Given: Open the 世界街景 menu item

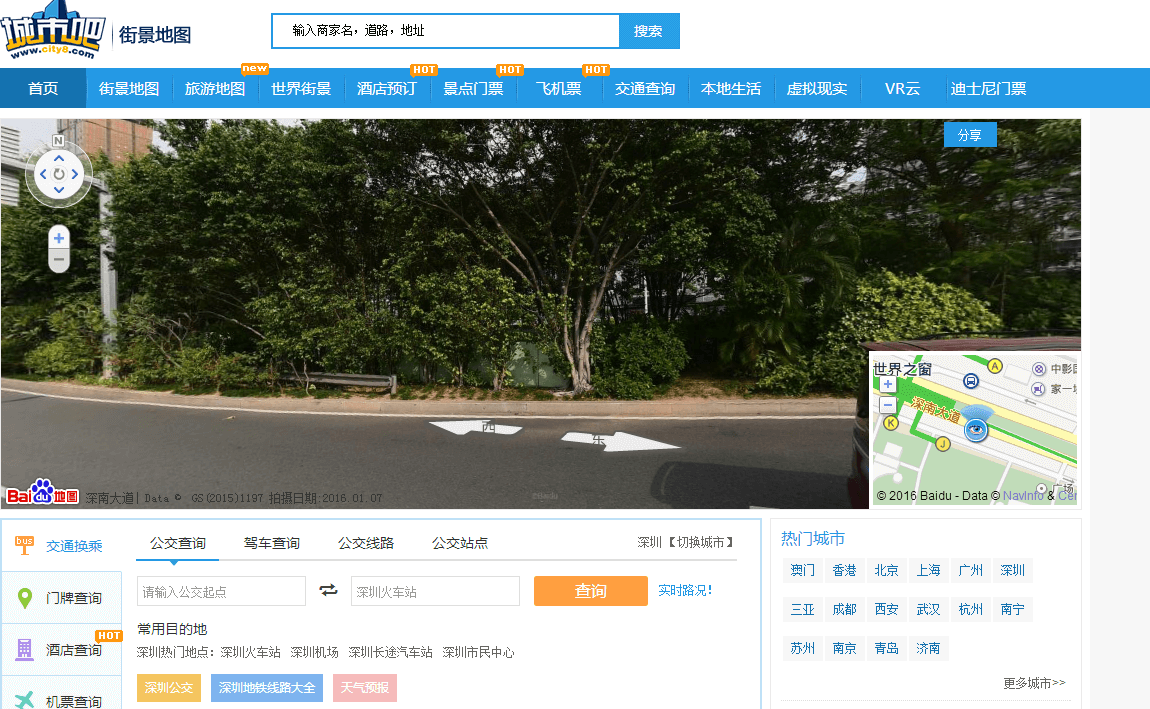Looking at the screenshot, I should click(300, 88).
